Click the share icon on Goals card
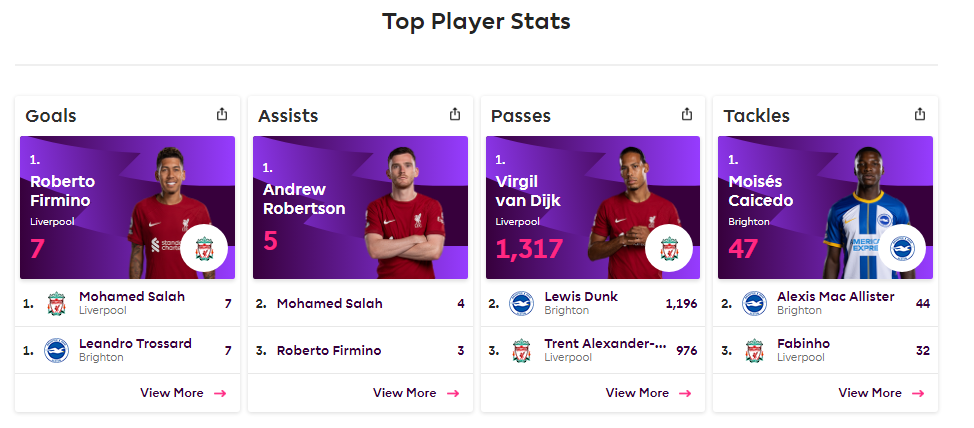 coord(222,114)
